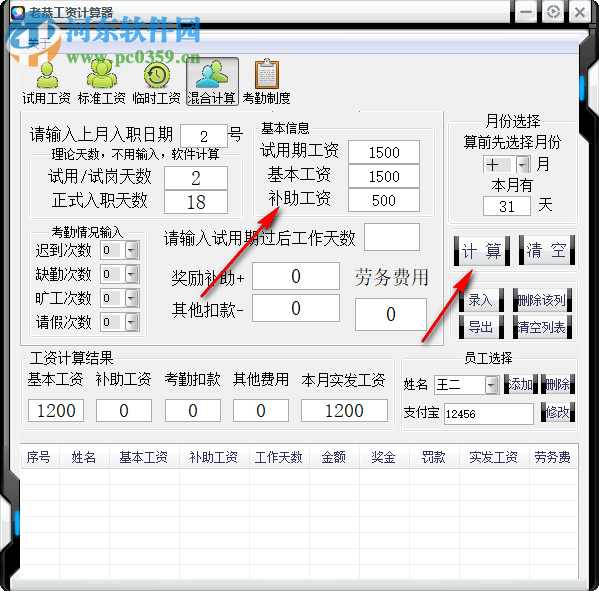Click the result 其他费用 field

pos(261,411)
